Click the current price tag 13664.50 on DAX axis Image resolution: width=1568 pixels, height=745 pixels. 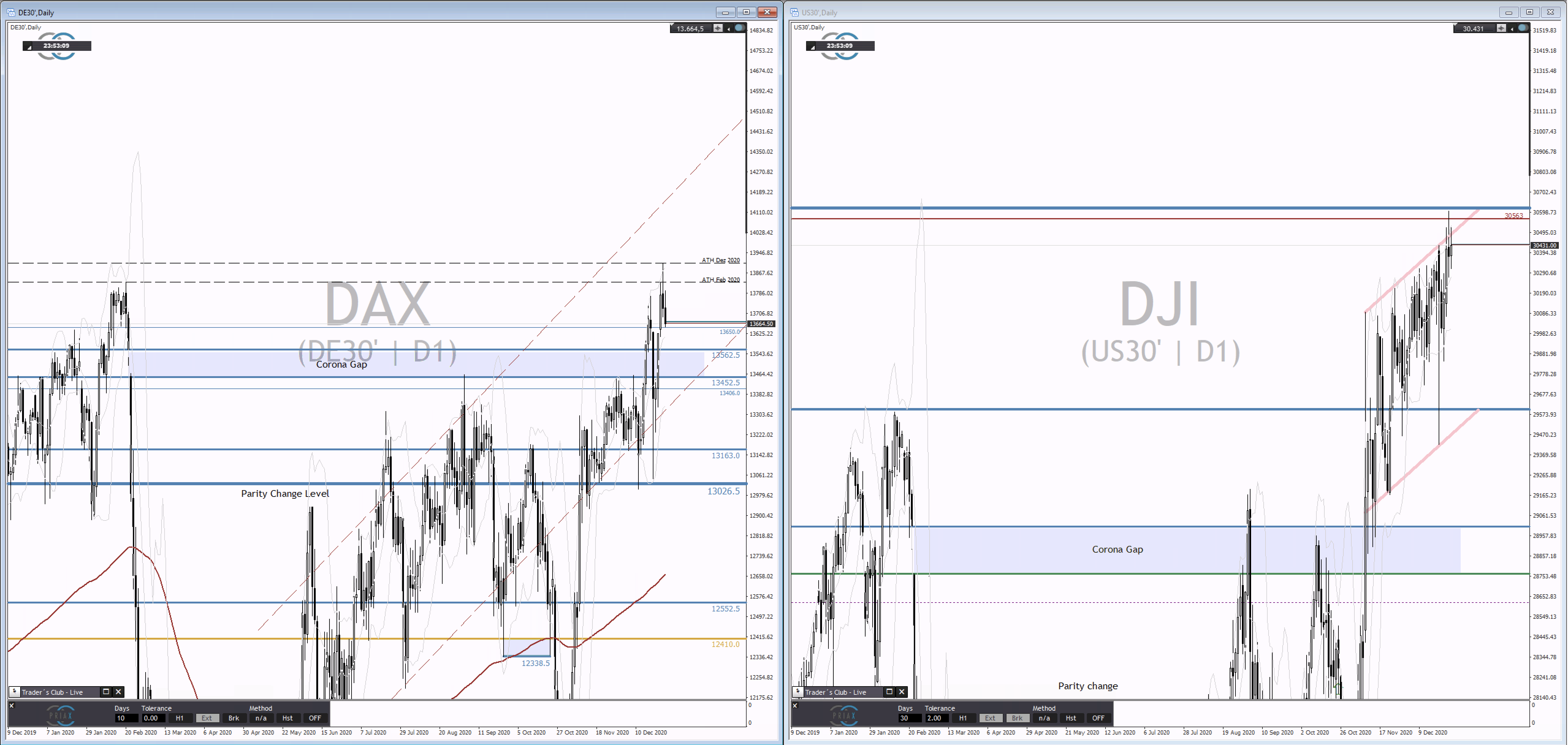762,323
